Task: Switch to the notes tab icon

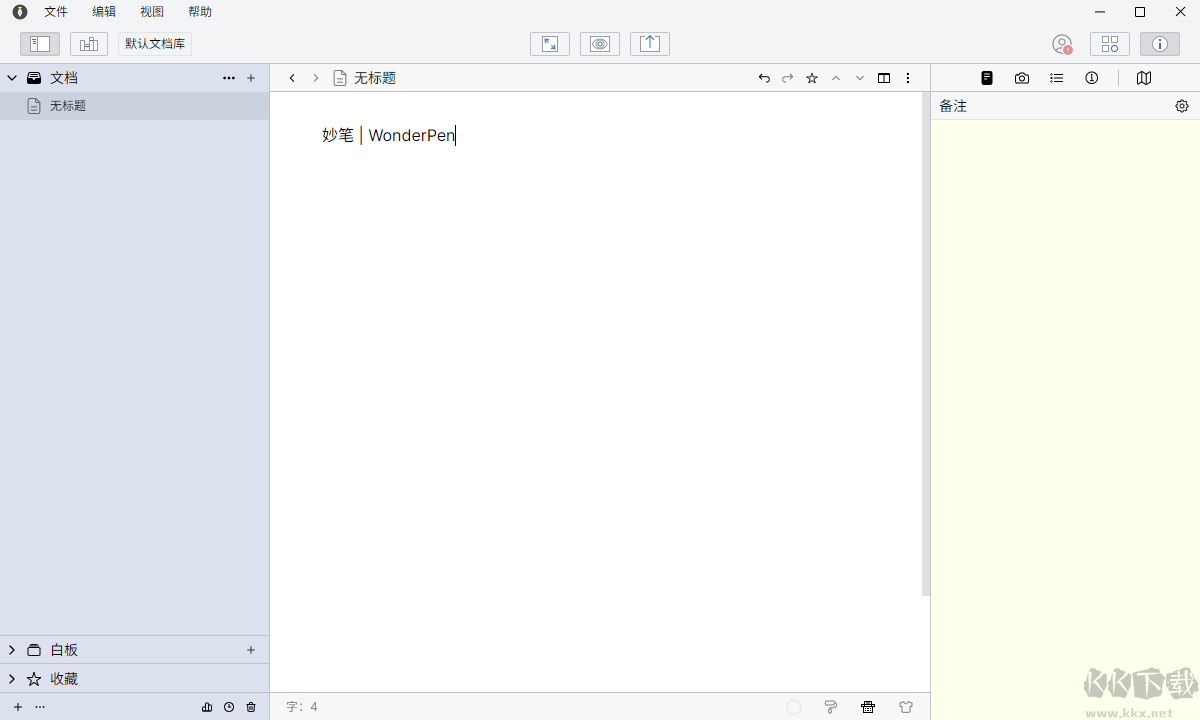Action: [987, 78]
